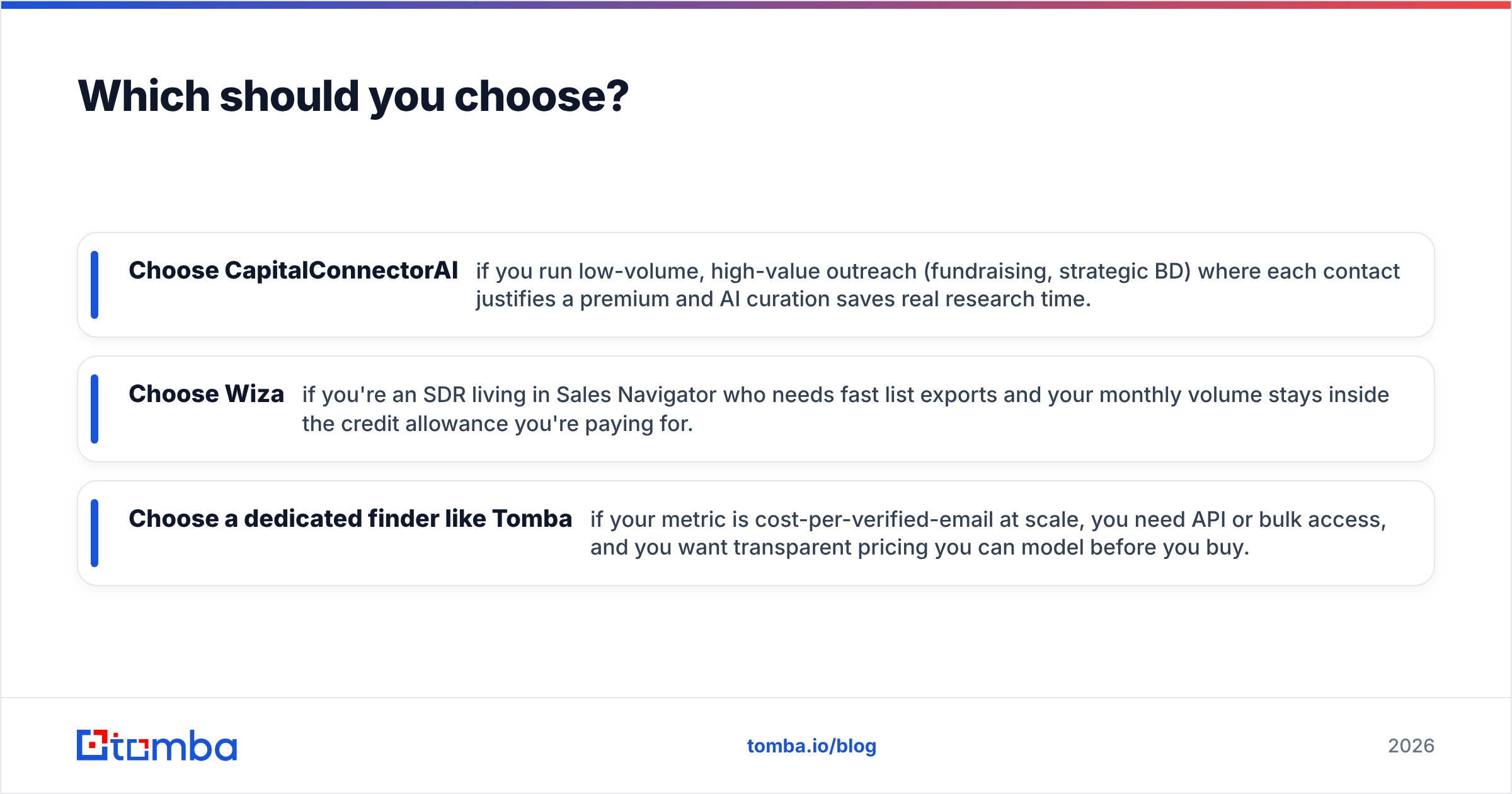This screenshot has width=1512, height=794.
Task: Click the blue accent bar on the Tomba card
Action: 94,533
